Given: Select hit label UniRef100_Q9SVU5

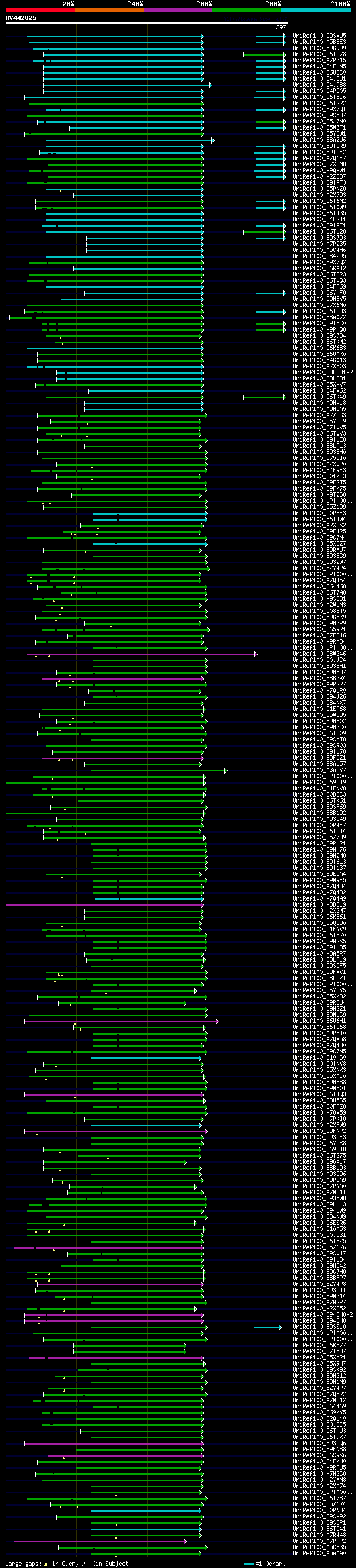Looking at the screenshot, I should pyautogui.click(x=319, y=36).
